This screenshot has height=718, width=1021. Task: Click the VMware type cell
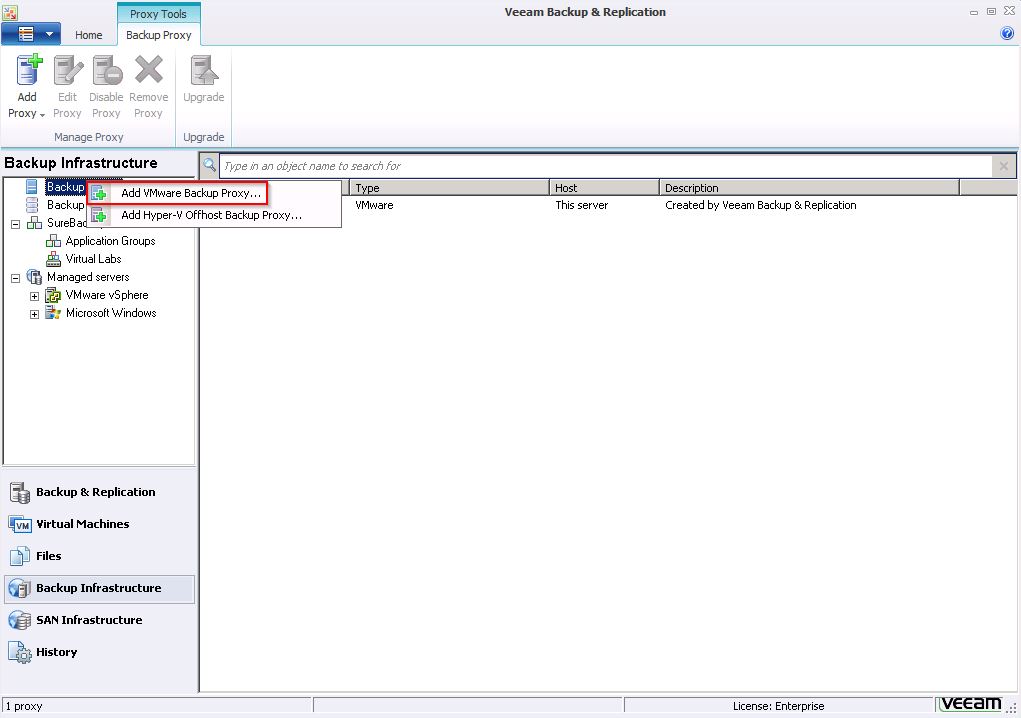[374, 205]
